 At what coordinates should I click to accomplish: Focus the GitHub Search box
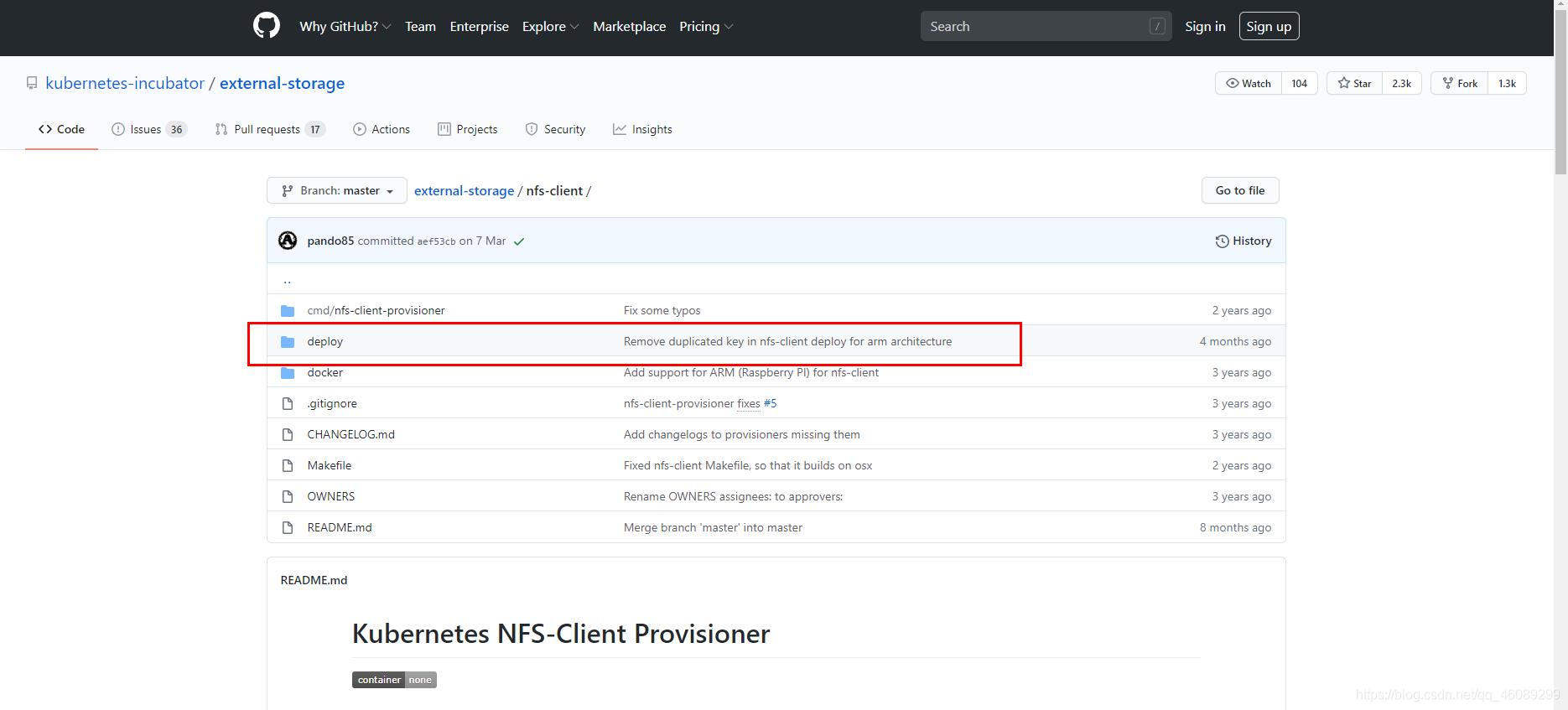pyautogui.click(x=1046, y=26)
